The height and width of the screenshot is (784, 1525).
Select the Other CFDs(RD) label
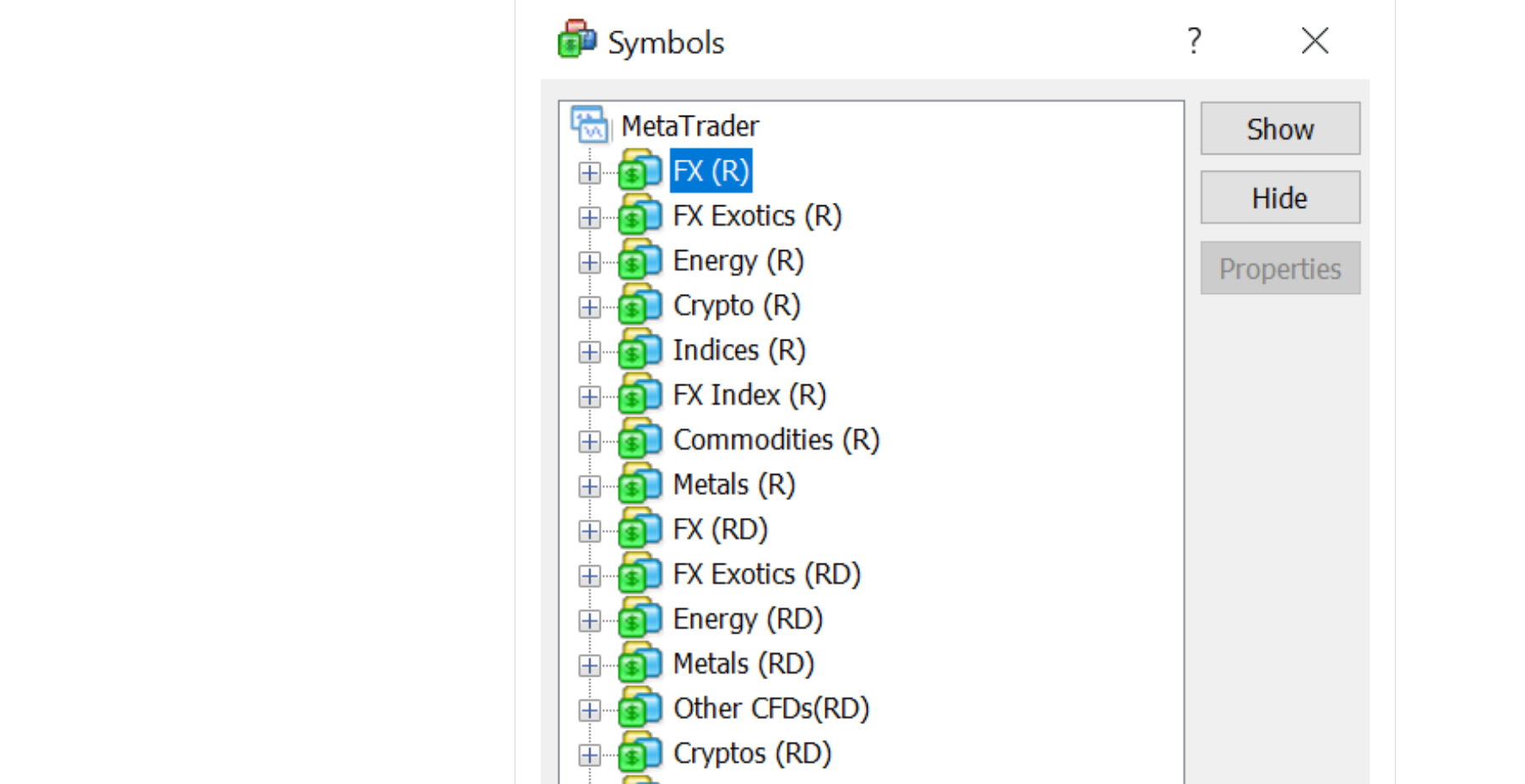(771, 708)
